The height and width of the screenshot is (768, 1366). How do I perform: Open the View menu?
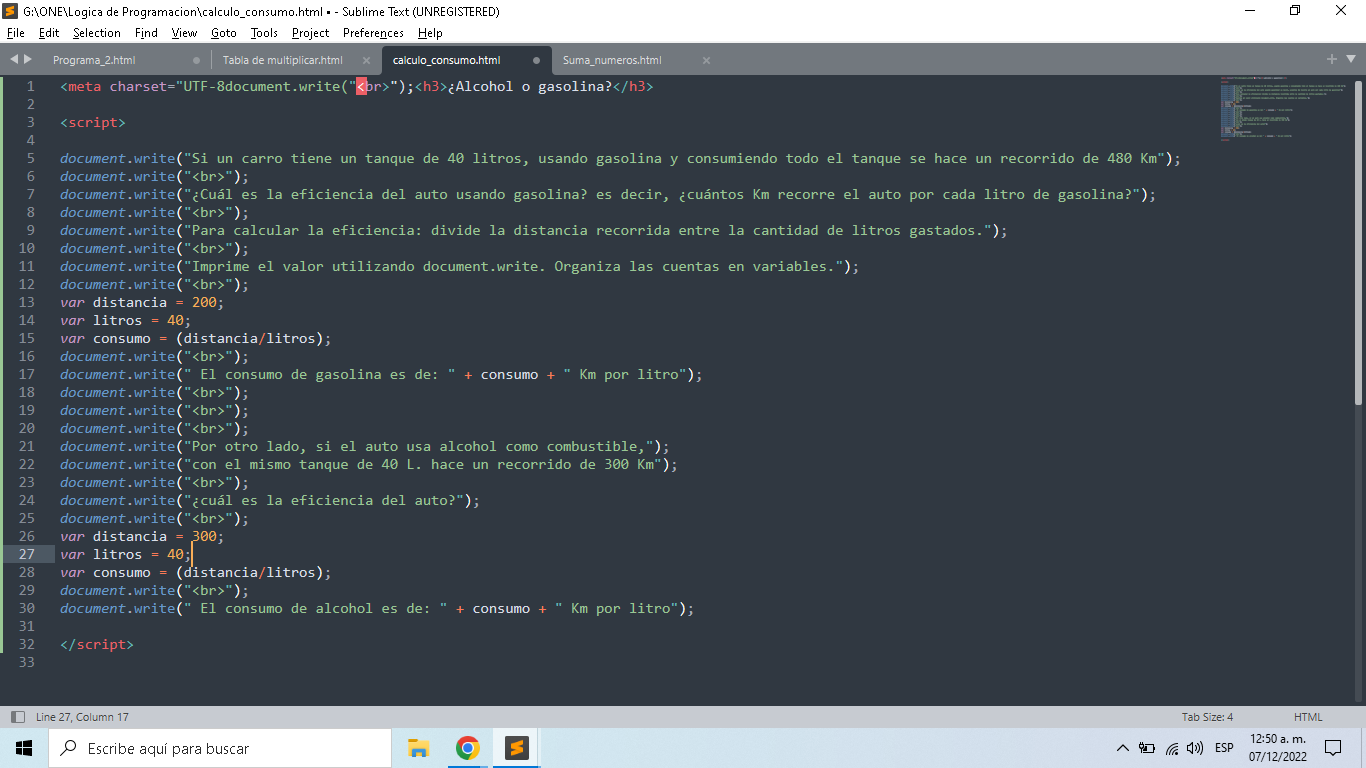[184, 33]
